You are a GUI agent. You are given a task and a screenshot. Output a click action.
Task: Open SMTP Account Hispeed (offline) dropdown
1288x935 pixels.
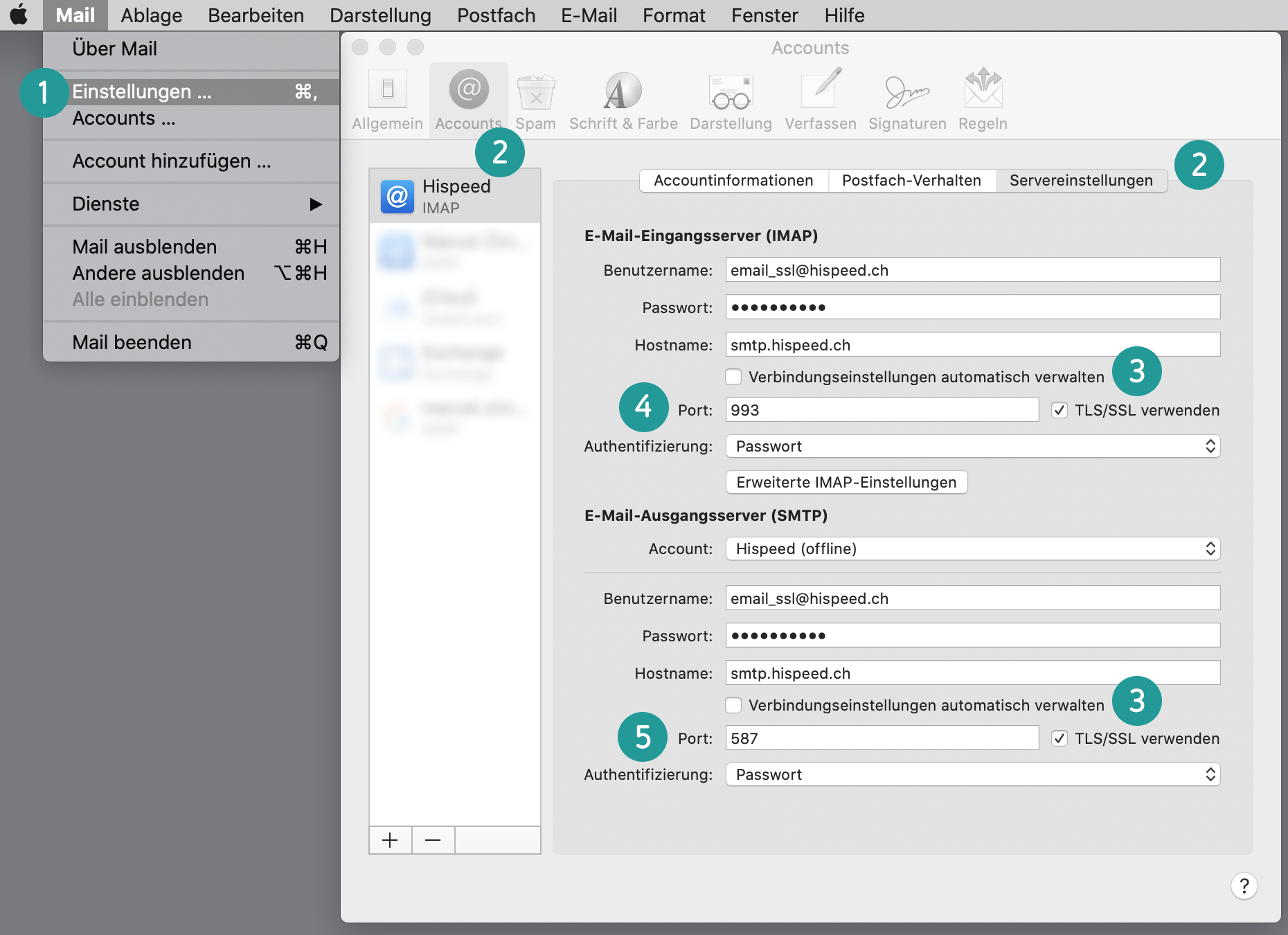point(972,549)
